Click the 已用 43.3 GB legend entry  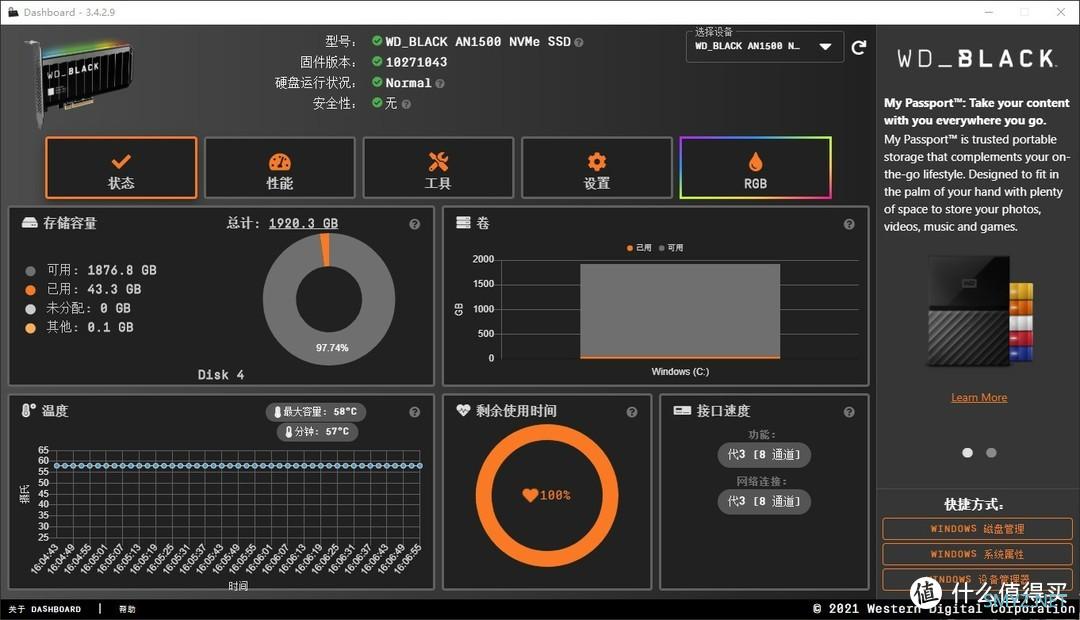83,289
